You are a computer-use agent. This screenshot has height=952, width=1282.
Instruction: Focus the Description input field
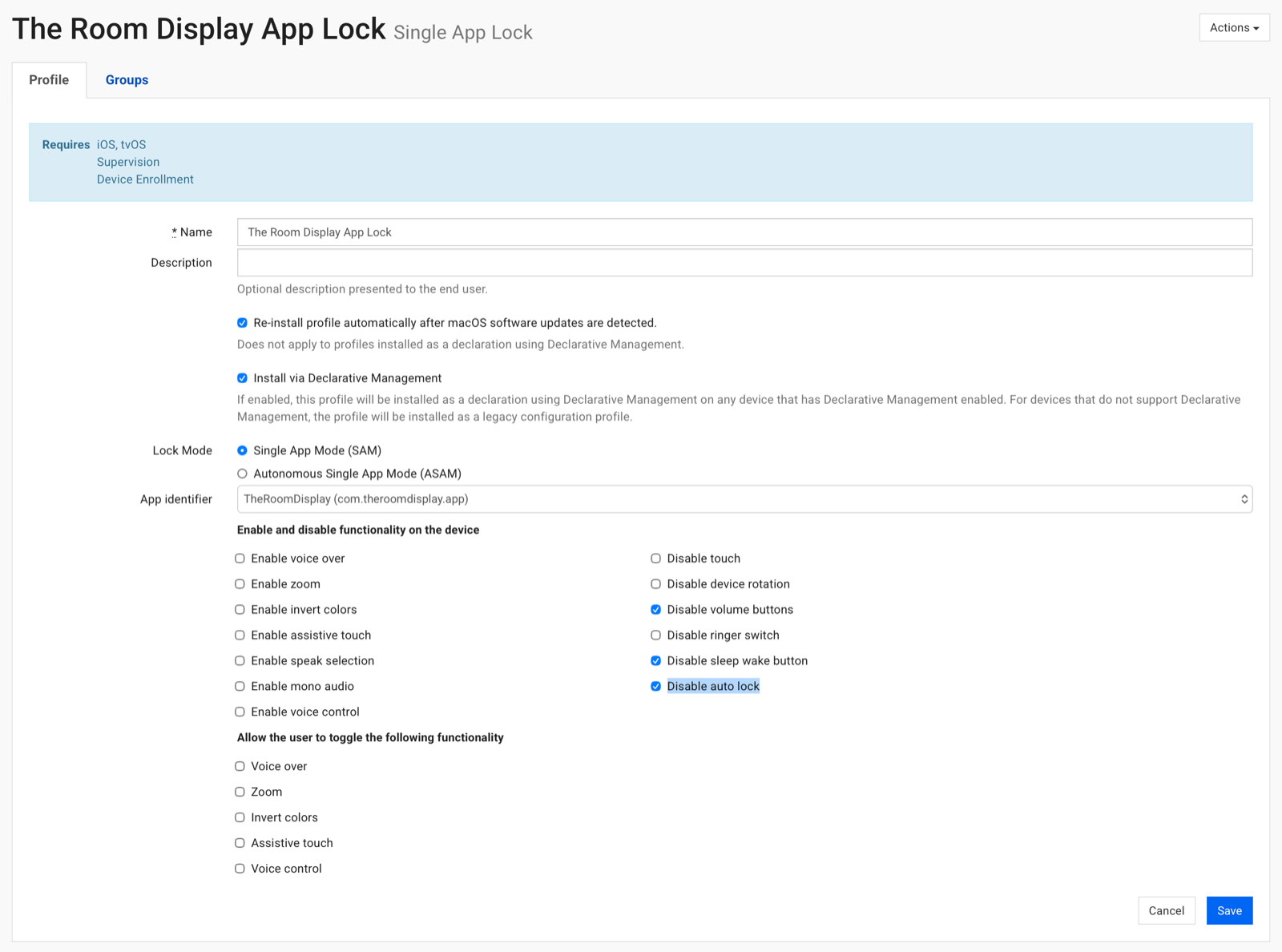pos(744,263)
